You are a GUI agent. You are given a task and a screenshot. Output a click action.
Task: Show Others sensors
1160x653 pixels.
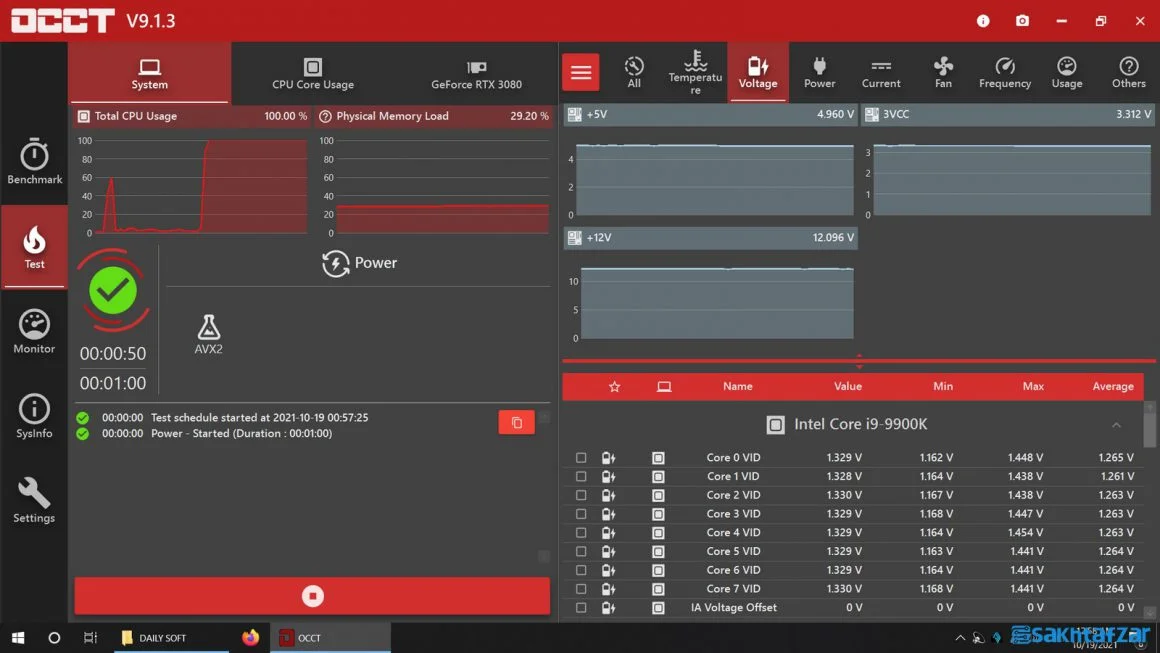1128,72
